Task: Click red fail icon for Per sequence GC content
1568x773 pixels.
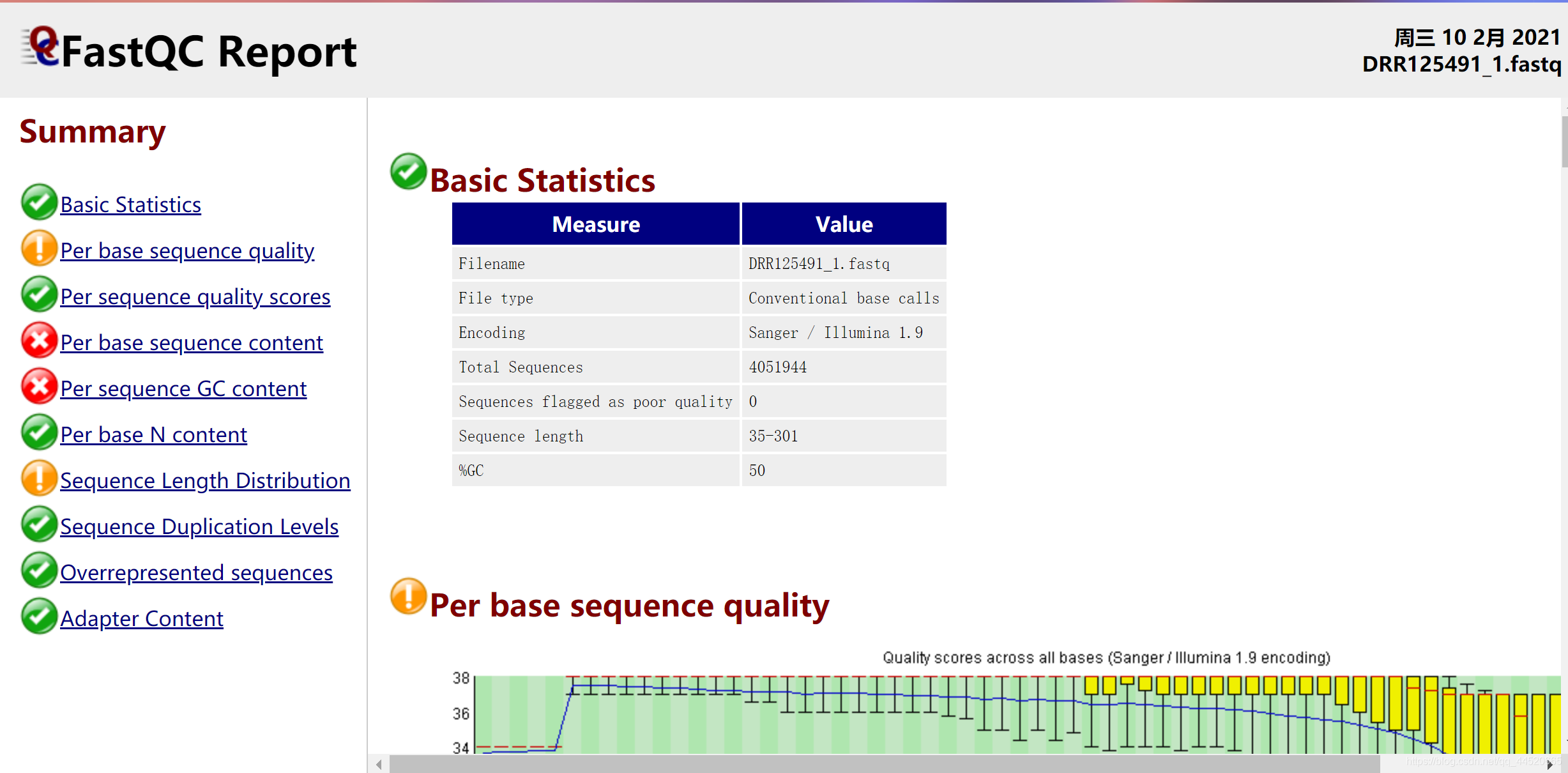Action: click(x=39, y=386)
